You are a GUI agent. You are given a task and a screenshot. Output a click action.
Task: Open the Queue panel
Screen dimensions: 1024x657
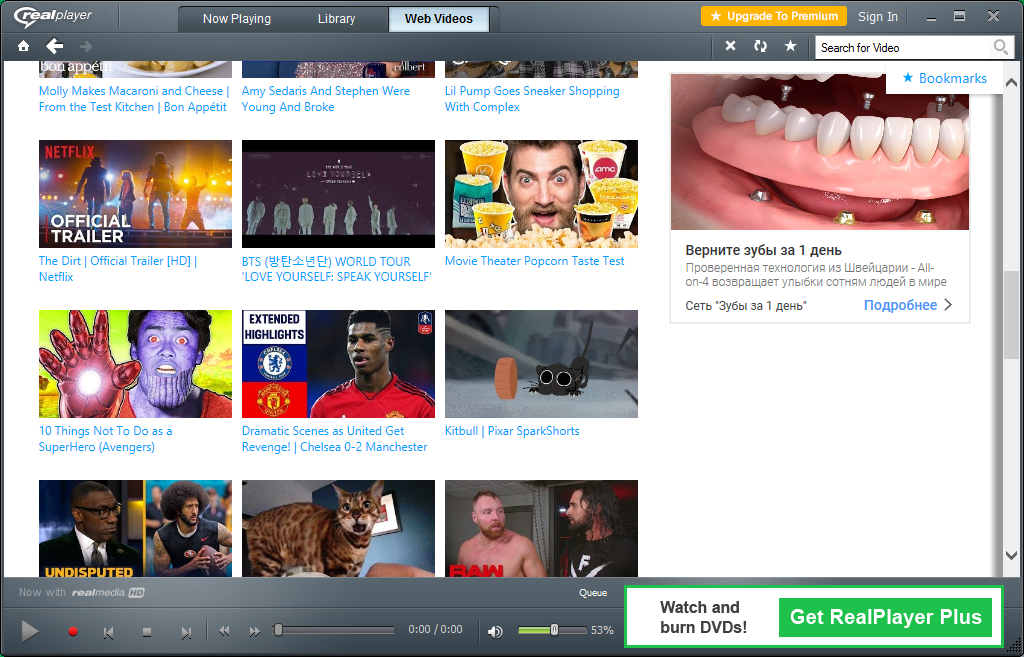tap(593, 593)
